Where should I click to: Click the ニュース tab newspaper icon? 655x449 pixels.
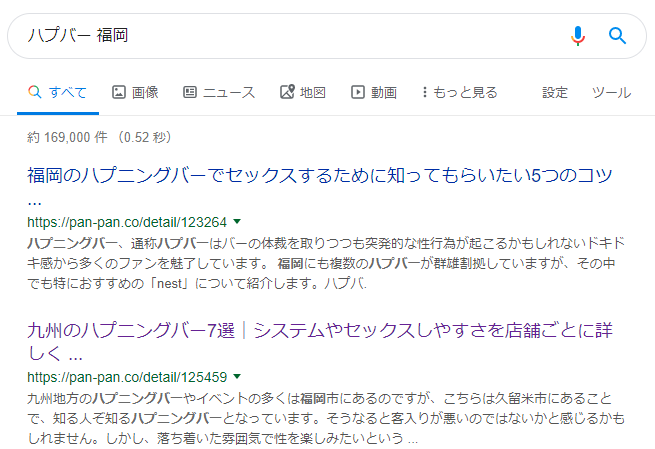click(190, 92)
